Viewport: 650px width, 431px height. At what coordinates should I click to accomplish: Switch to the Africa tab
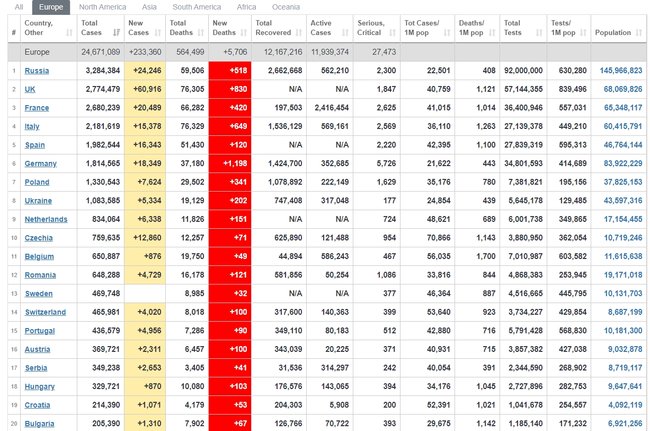pyautogui.click(x=246, y=7)
